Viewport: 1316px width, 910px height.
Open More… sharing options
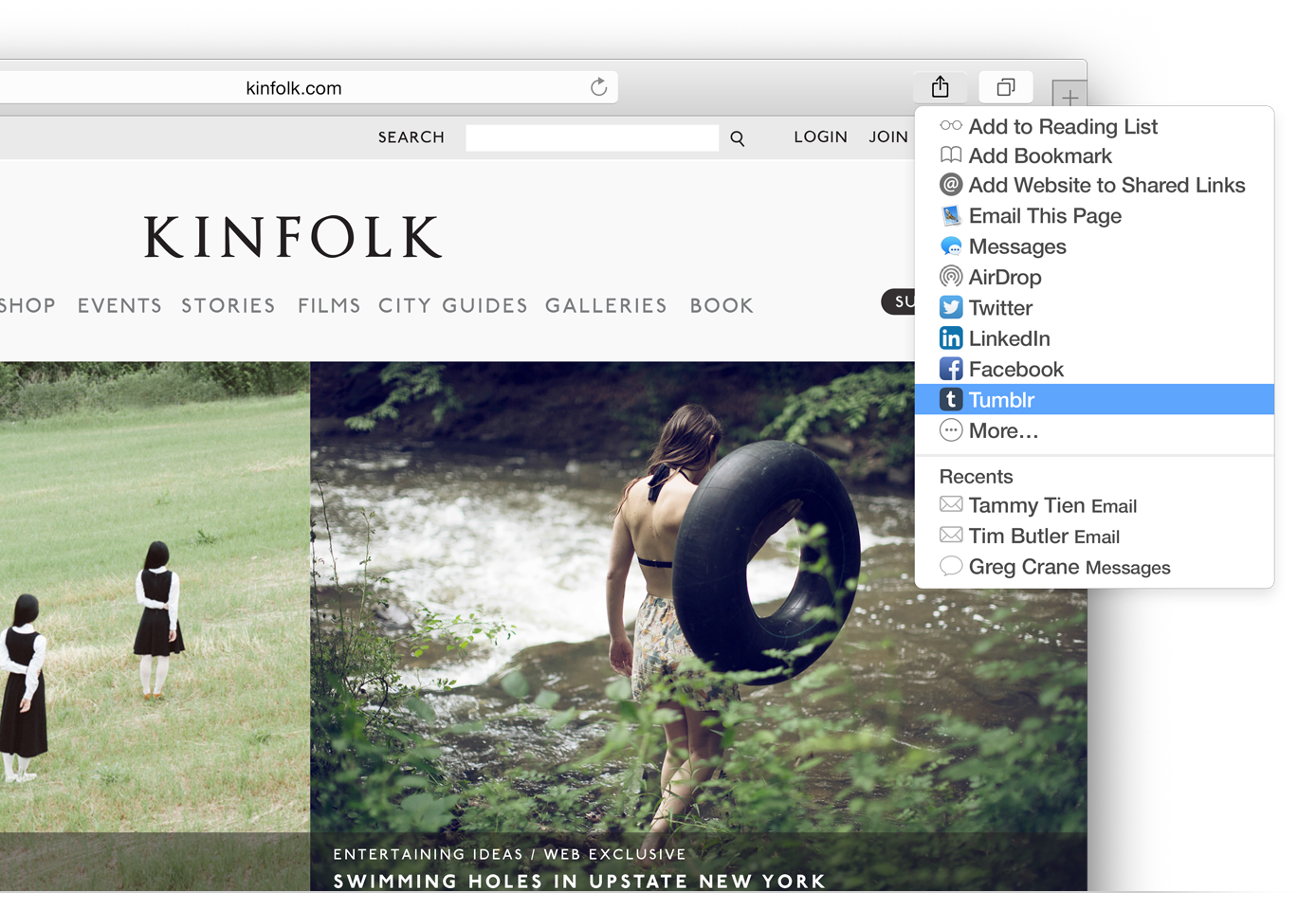pyautogui.click(x=1094, y=430)
